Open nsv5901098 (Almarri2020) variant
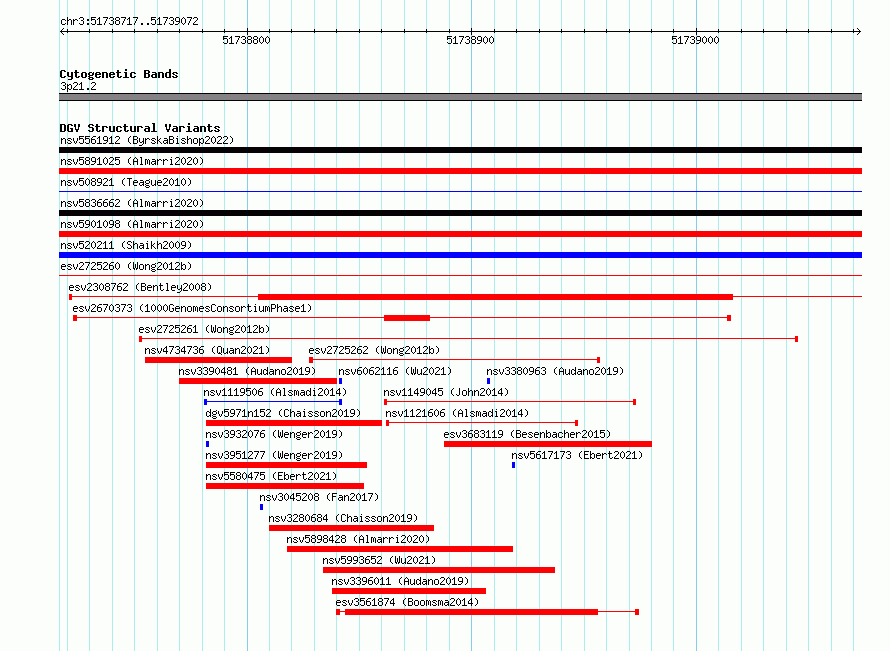The image size is (890, 651). coord(132,224)
